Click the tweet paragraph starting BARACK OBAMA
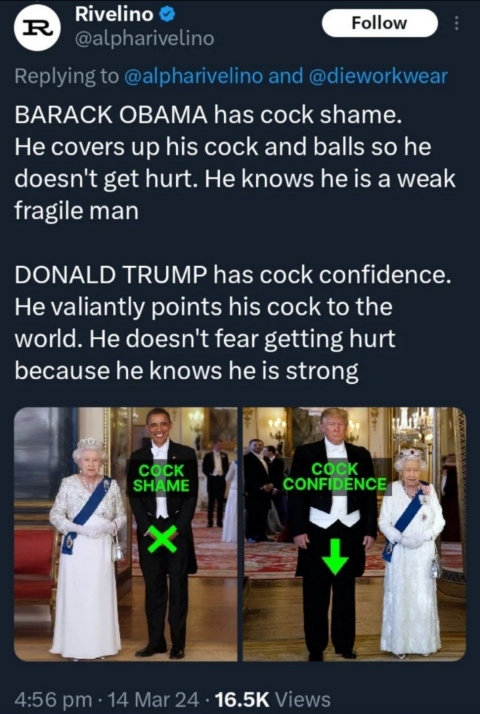Screen dimensions: 480x714 tap(235, 163)
